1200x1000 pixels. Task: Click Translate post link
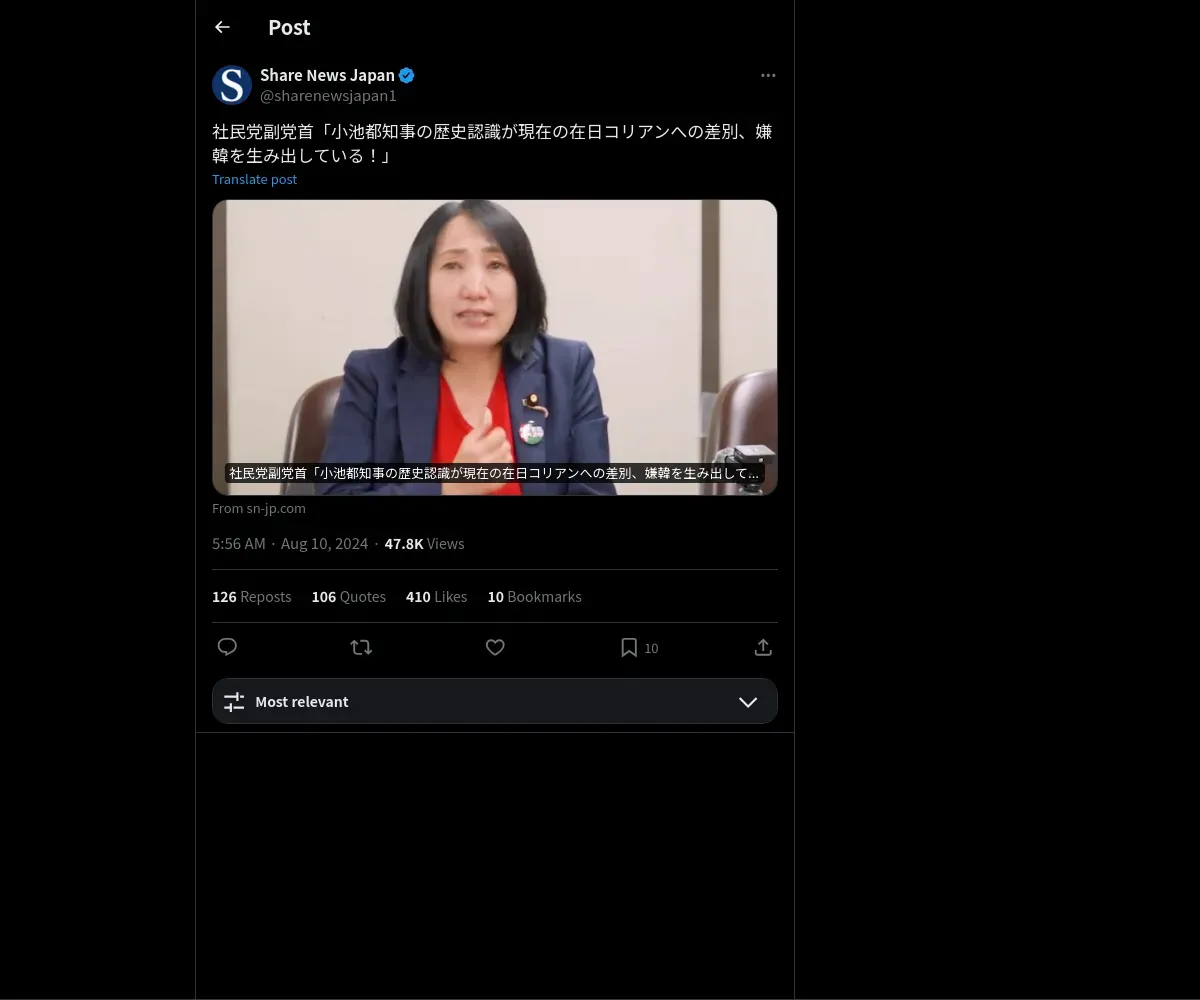pos(254,179)
